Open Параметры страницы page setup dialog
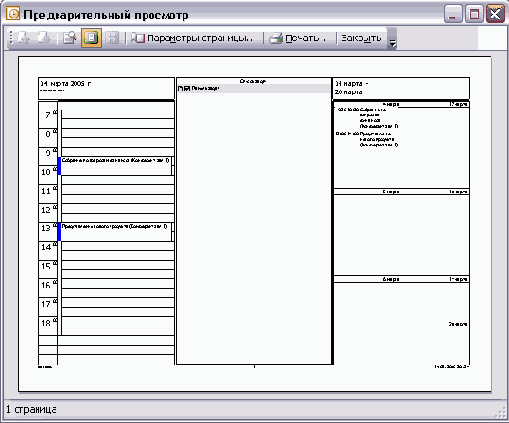Image resolution: width=509 pixels, height=423 pixels. (x=192, y=38)
